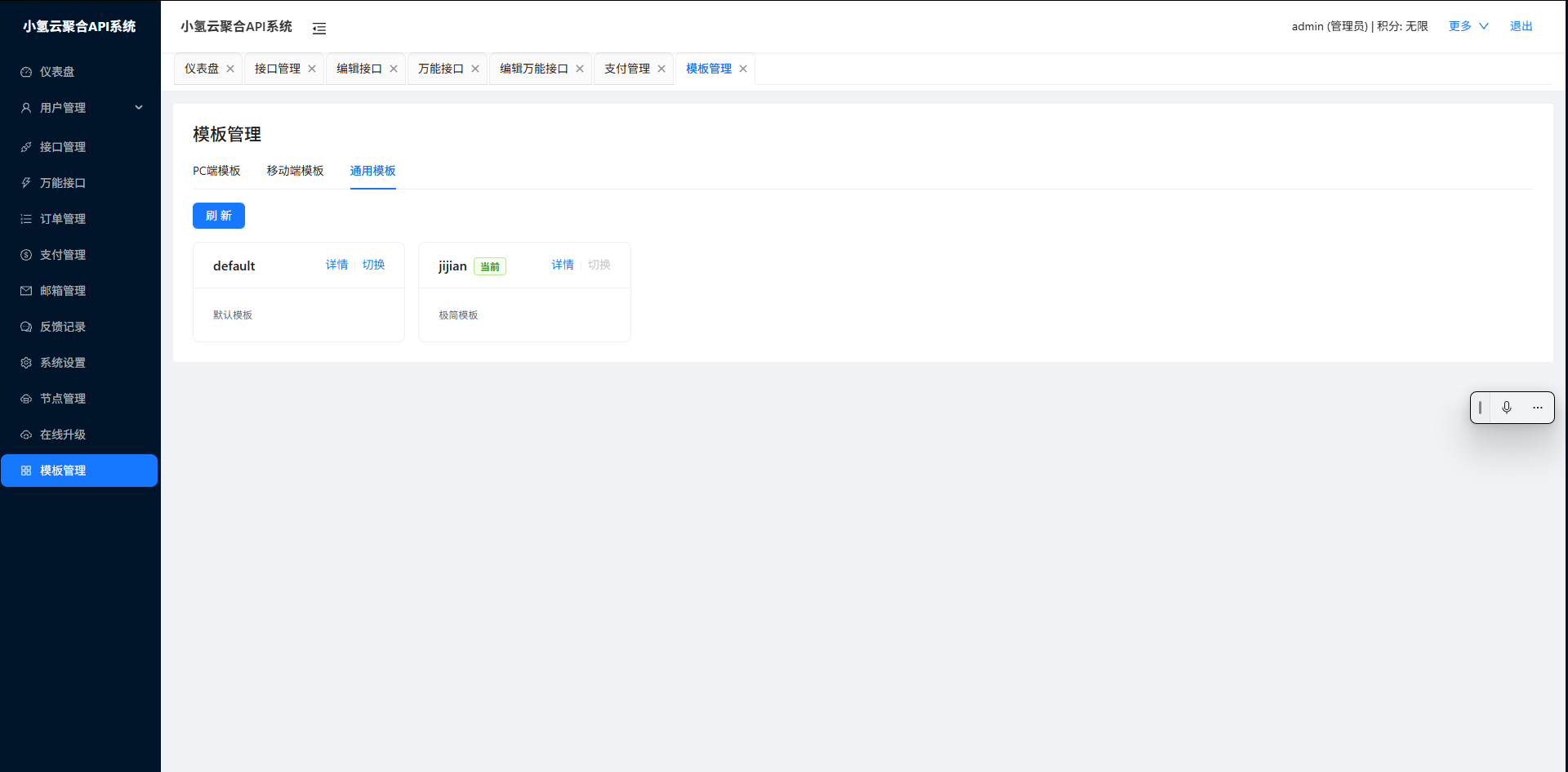Screen dimensions: 1568x772
Task: Select 订单管理 in the sidebar
Action: [63, 219]
